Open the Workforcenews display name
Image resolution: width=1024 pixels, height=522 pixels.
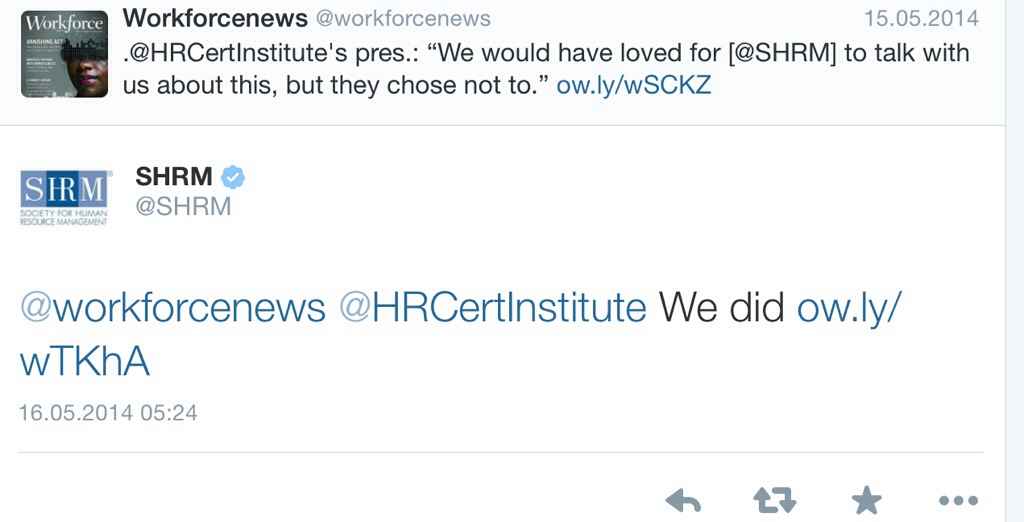(x=215, y=18)
